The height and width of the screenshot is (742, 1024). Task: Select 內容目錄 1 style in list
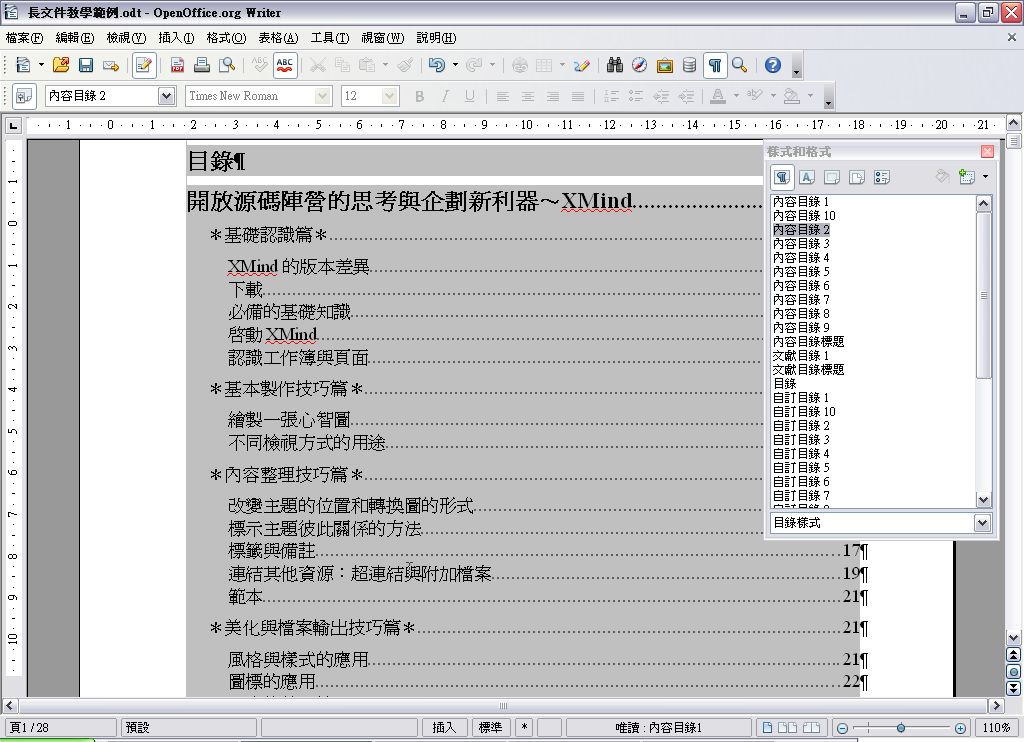(x=801, y=202)
